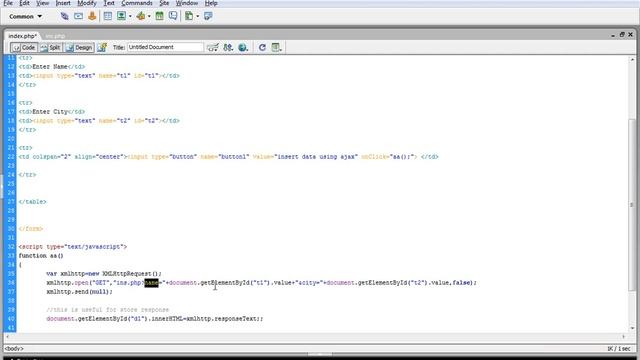The height and width of the screenshot is (360, 640).
Task: Click line number 32 in the gutter
Action: click(x=11, y=247)
